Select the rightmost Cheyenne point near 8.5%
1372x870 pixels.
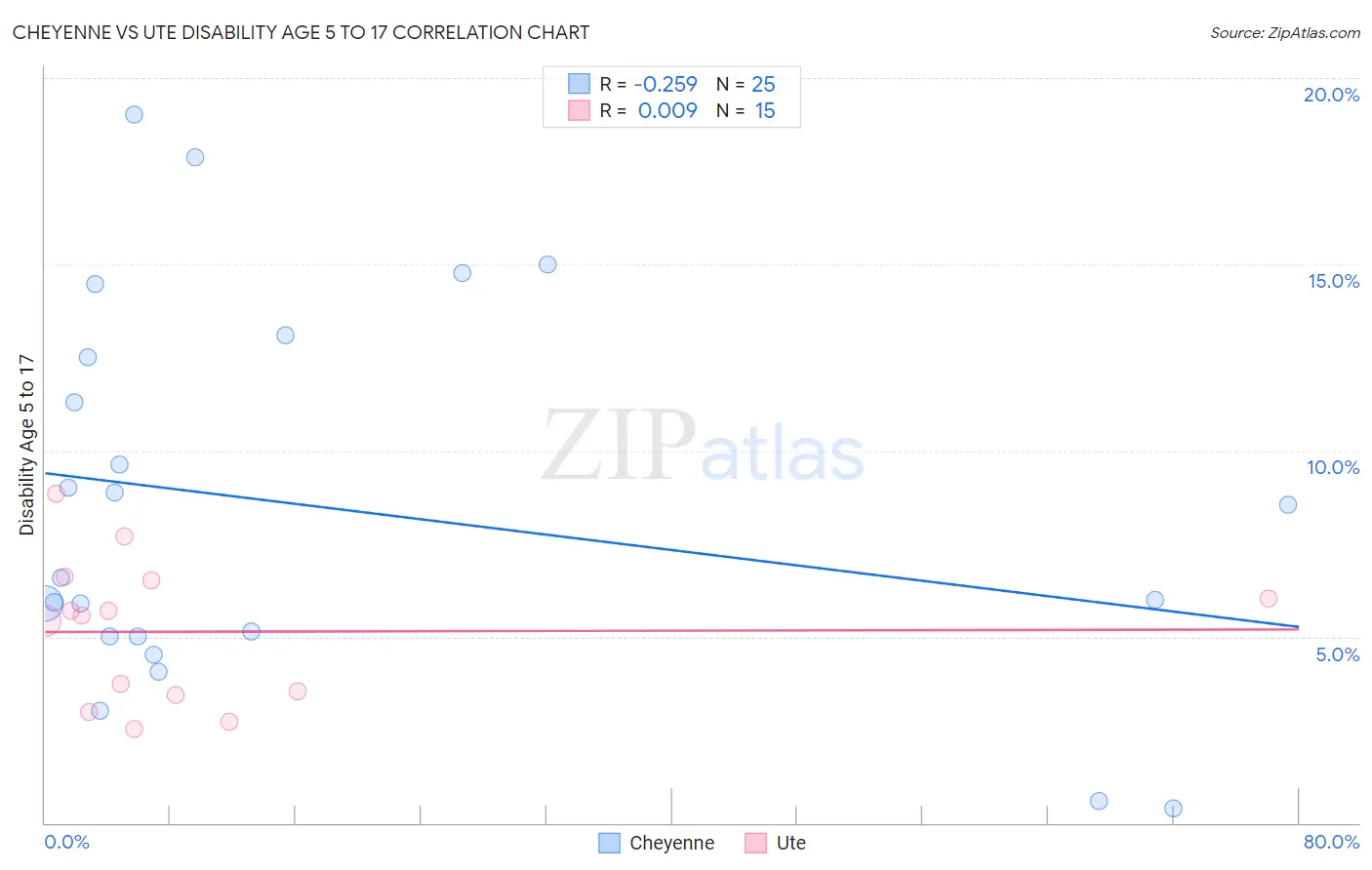tap(1288, 504)
